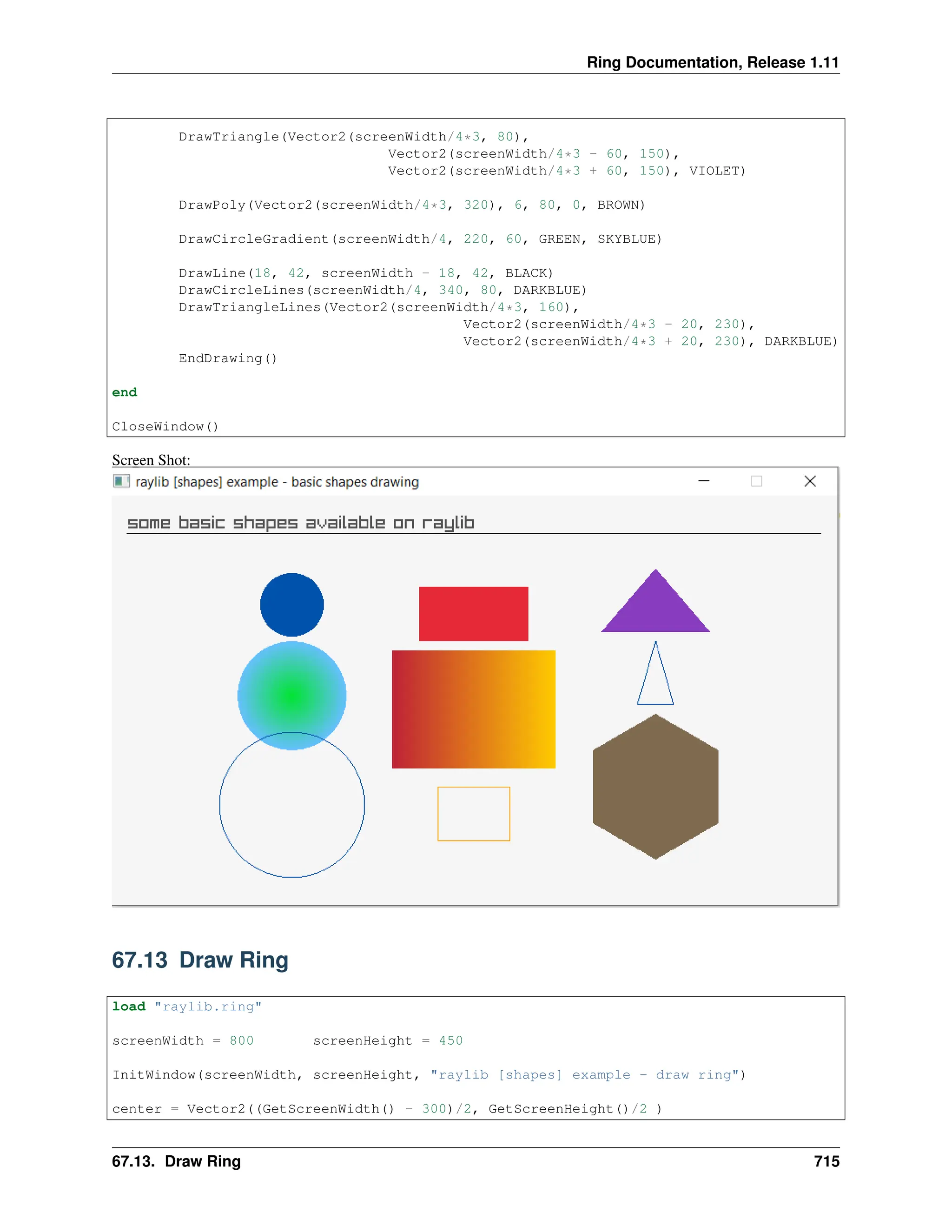Click the DrawCircleGradient code line
This screenshot has width=952, height=1232.
[x=420, y=239]
